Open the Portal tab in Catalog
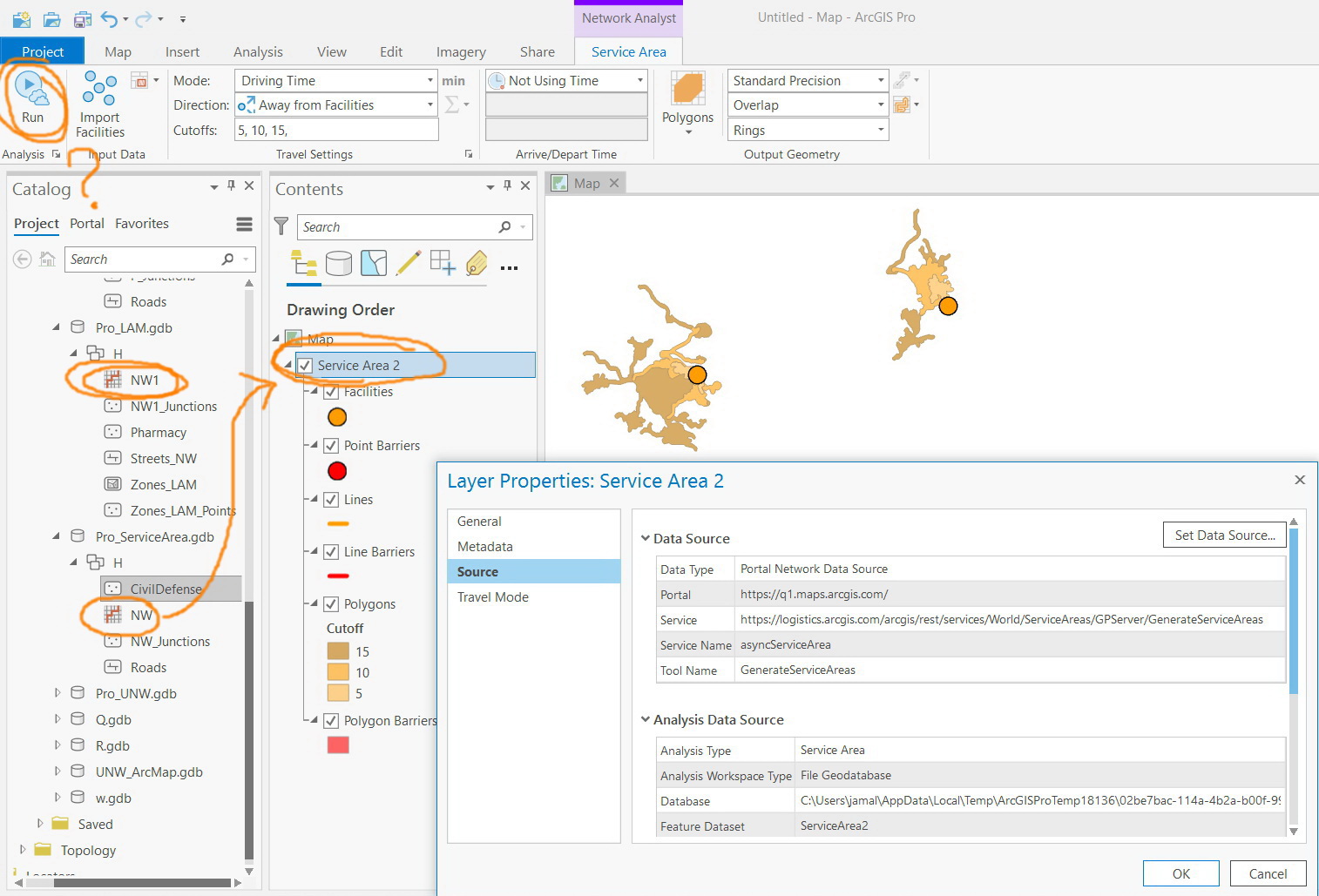This screenshot has width=1319, height=896. (x=87, y=224)
